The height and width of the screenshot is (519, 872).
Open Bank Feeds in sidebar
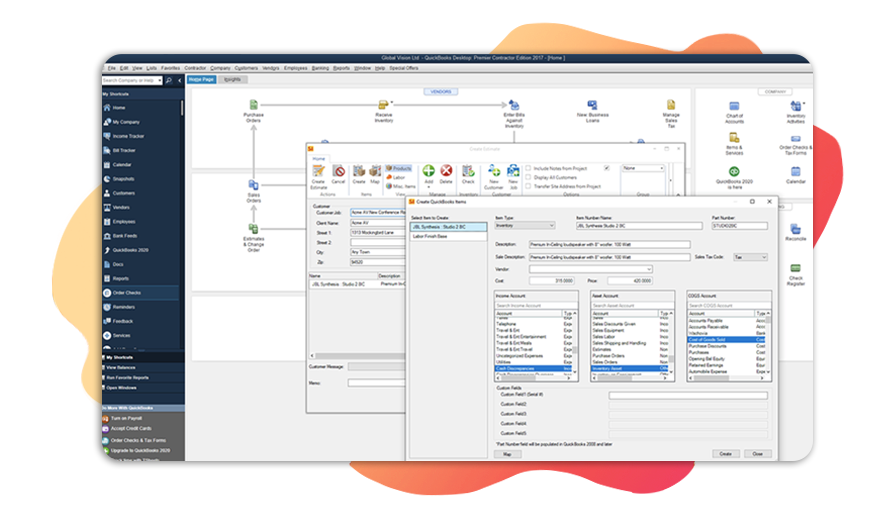point(125,236)
